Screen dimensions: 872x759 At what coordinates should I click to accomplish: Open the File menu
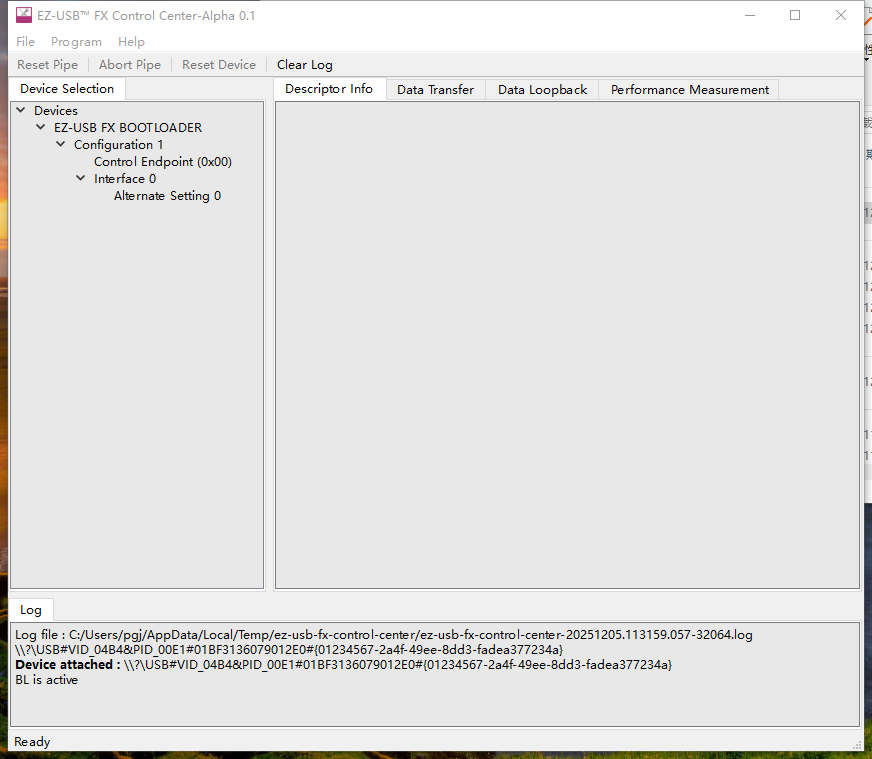click(x=25, y=42)
